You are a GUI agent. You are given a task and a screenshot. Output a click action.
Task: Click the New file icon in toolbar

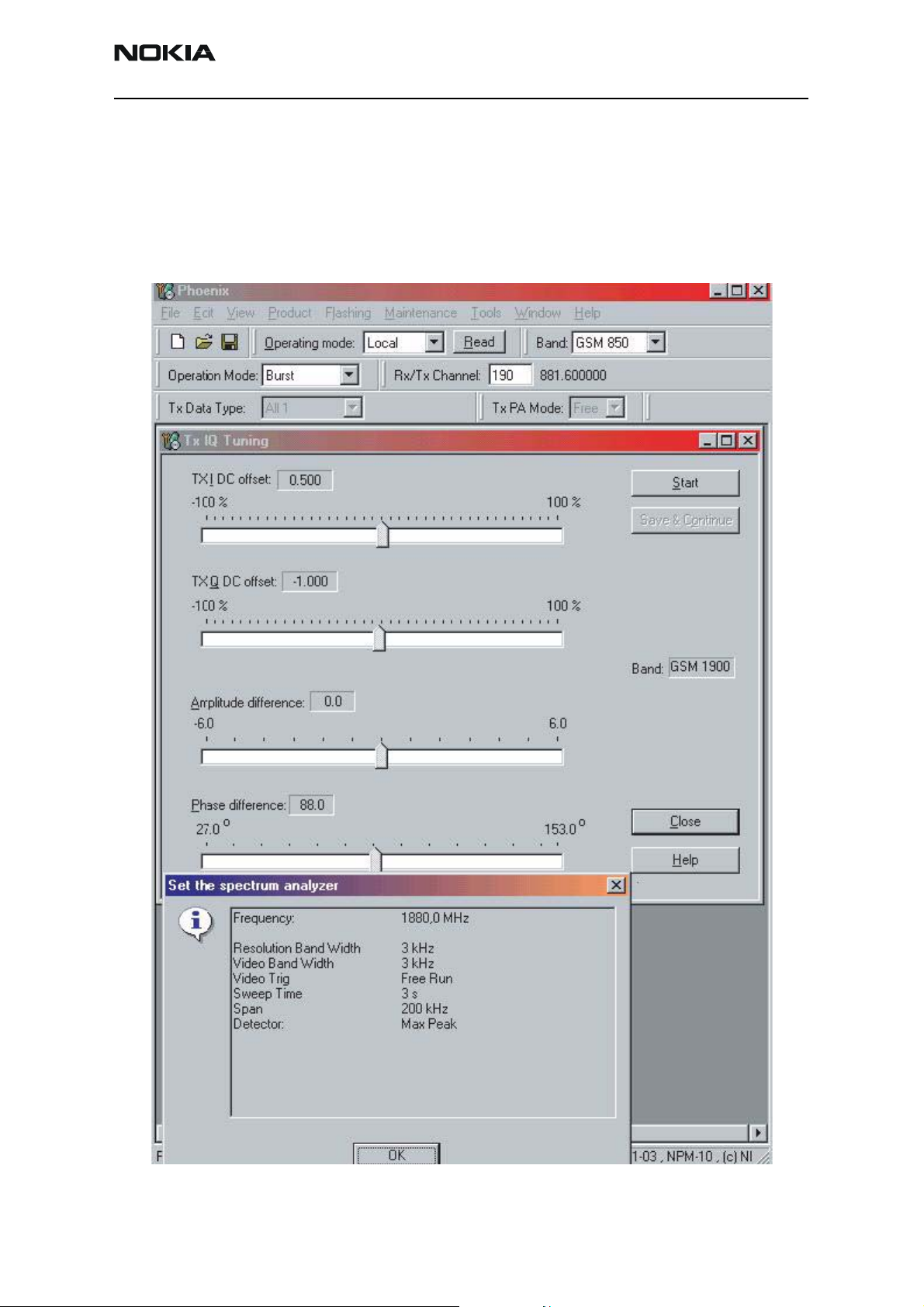(178, 342)
